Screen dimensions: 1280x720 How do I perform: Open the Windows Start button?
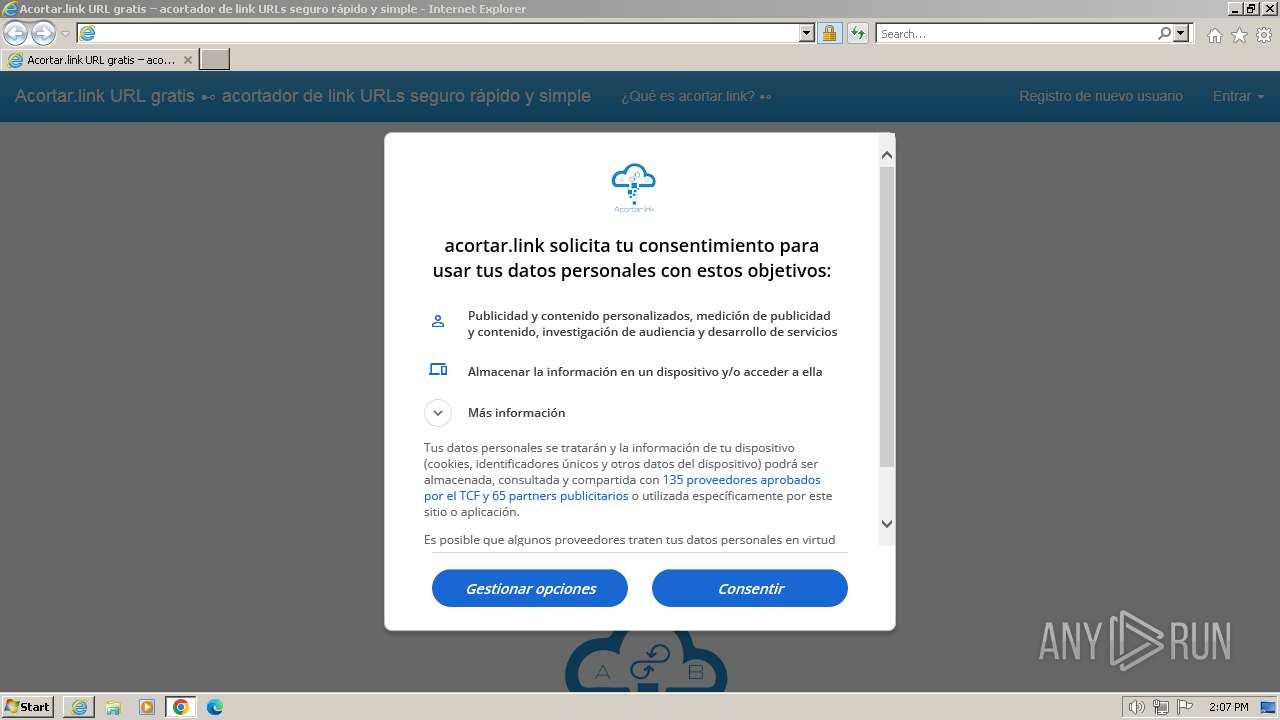point(28,706)
